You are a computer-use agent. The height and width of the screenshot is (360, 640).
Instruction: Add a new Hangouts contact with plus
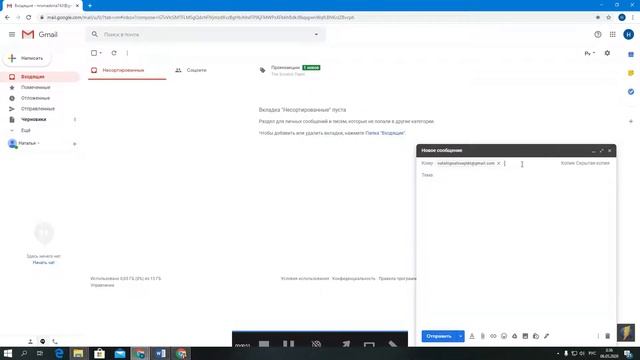[x=74, y=144]
